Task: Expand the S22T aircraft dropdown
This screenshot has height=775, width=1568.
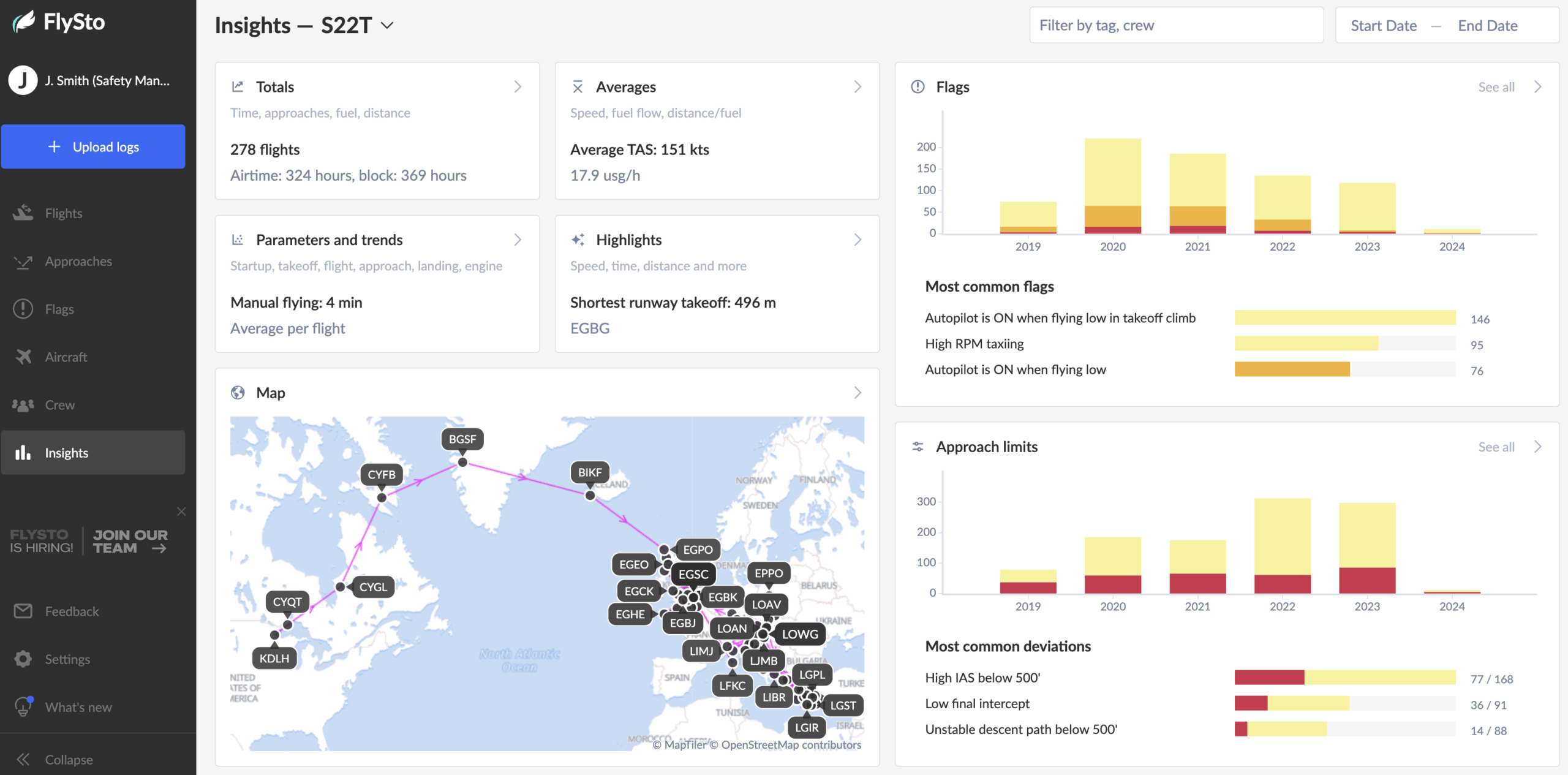Action: [386, 26]
